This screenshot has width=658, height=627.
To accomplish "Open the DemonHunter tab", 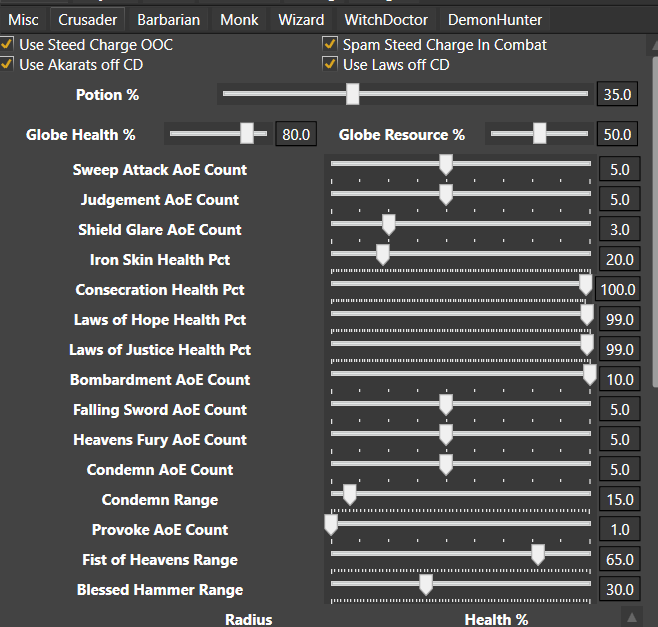I will (495, 20).
